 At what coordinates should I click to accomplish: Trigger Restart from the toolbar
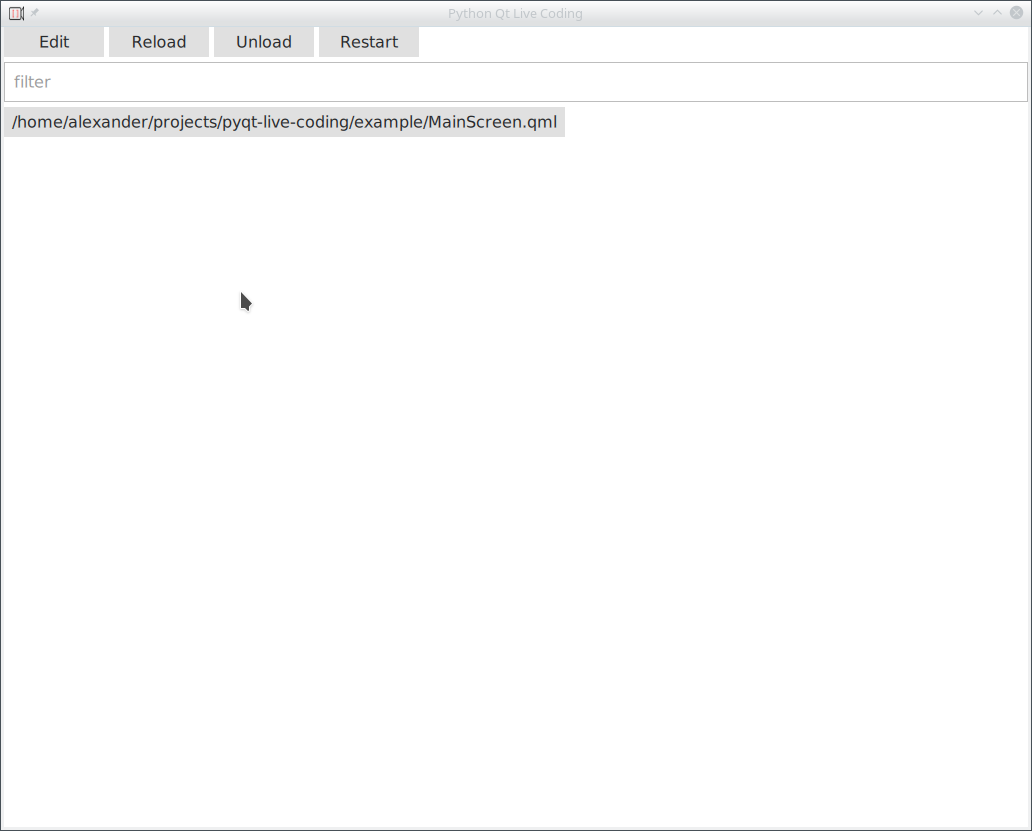coord(368,42)
